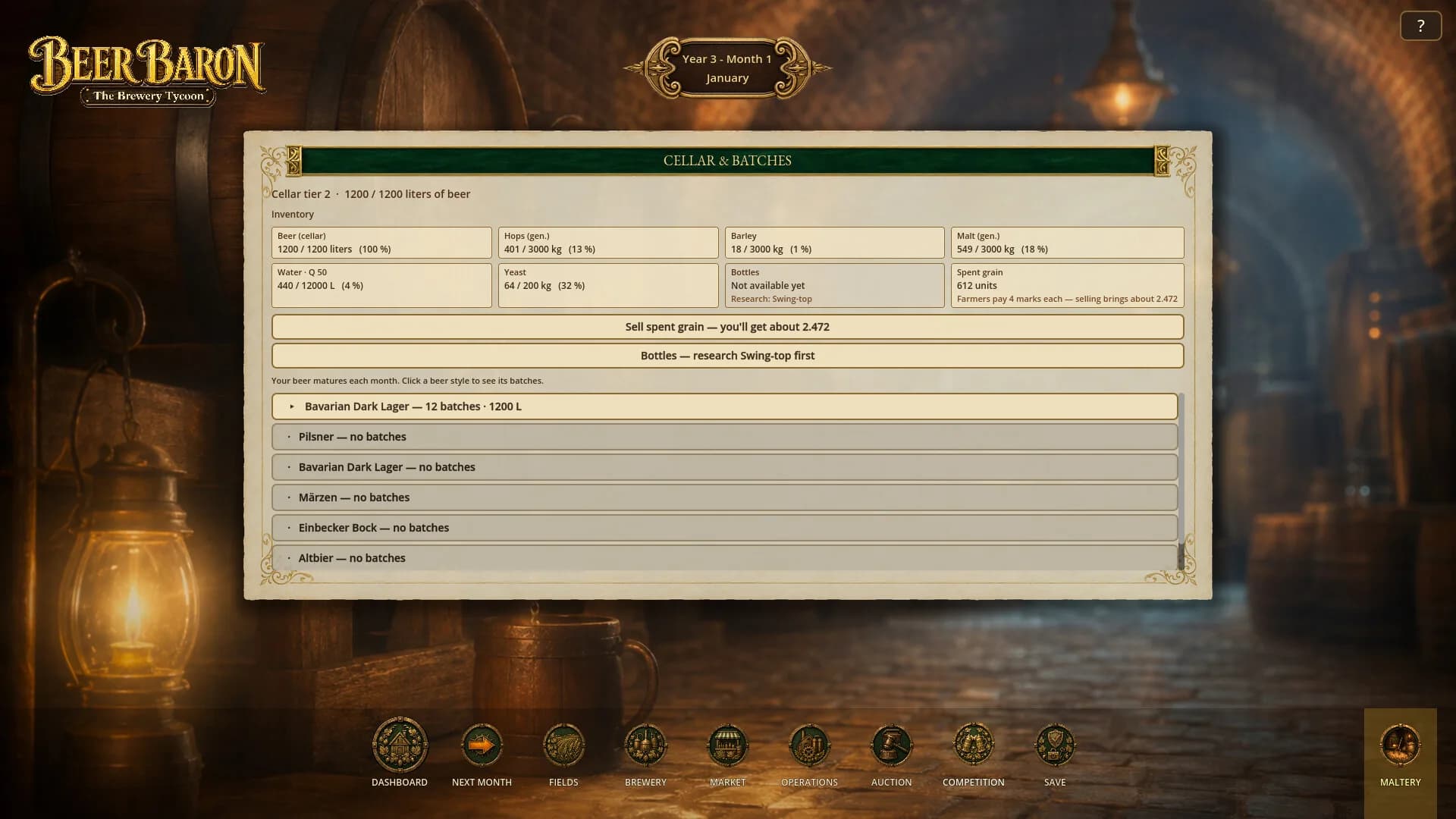This screenshot has height=819, width=1456.
Task: Click the Next Month label text
Action: click(482, 782)
